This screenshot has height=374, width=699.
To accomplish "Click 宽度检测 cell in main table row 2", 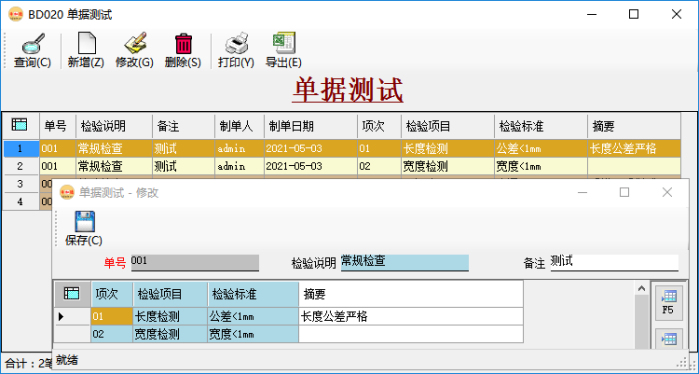I will [448, 166].
